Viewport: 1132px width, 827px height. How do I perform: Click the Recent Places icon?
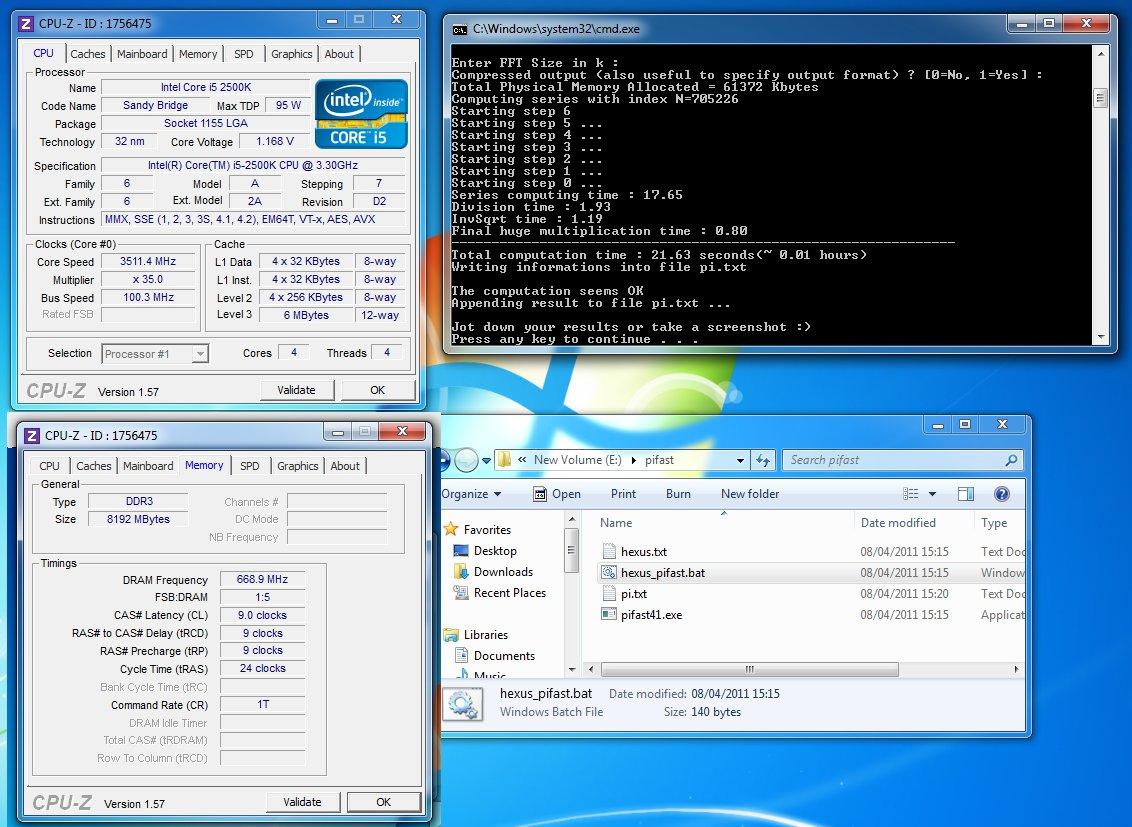(461, 592)
